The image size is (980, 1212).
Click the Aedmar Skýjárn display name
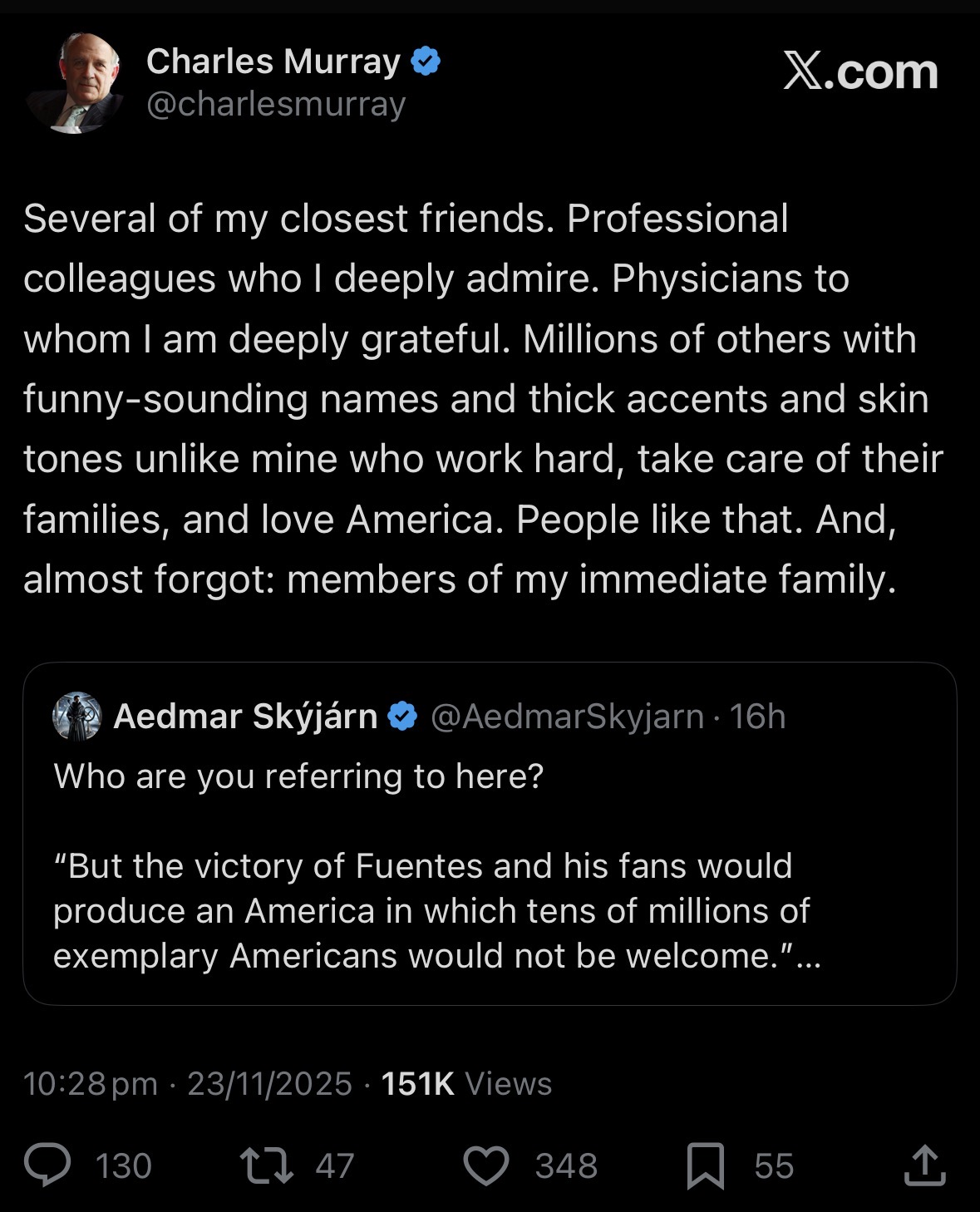[245, 716]
